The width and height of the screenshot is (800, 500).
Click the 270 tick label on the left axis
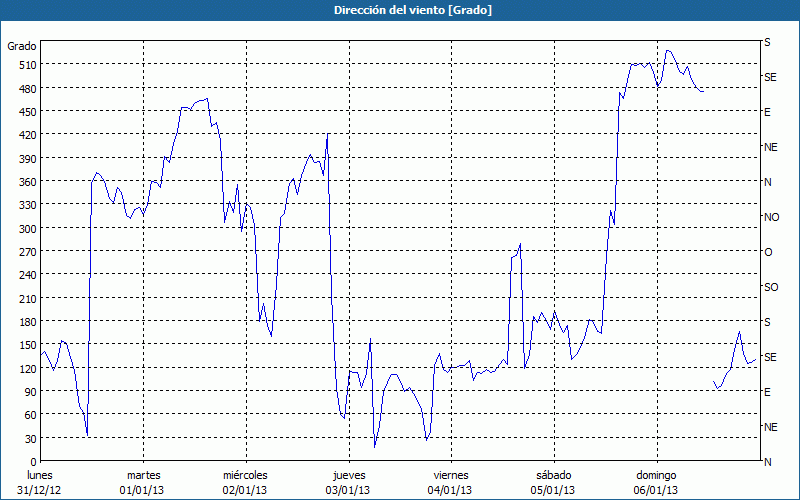[x=27, y=252]
